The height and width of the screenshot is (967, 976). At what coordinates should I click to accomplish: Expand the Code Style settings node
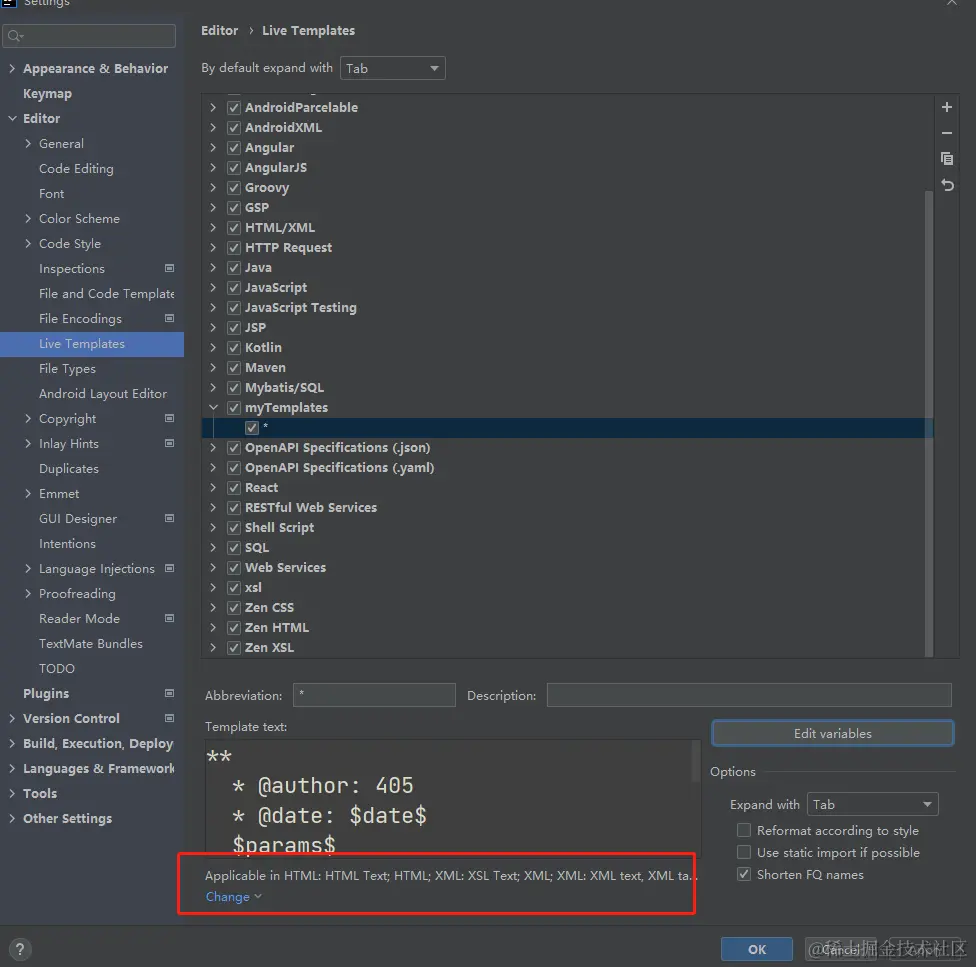pyautogui.click(x=28, y=243)
